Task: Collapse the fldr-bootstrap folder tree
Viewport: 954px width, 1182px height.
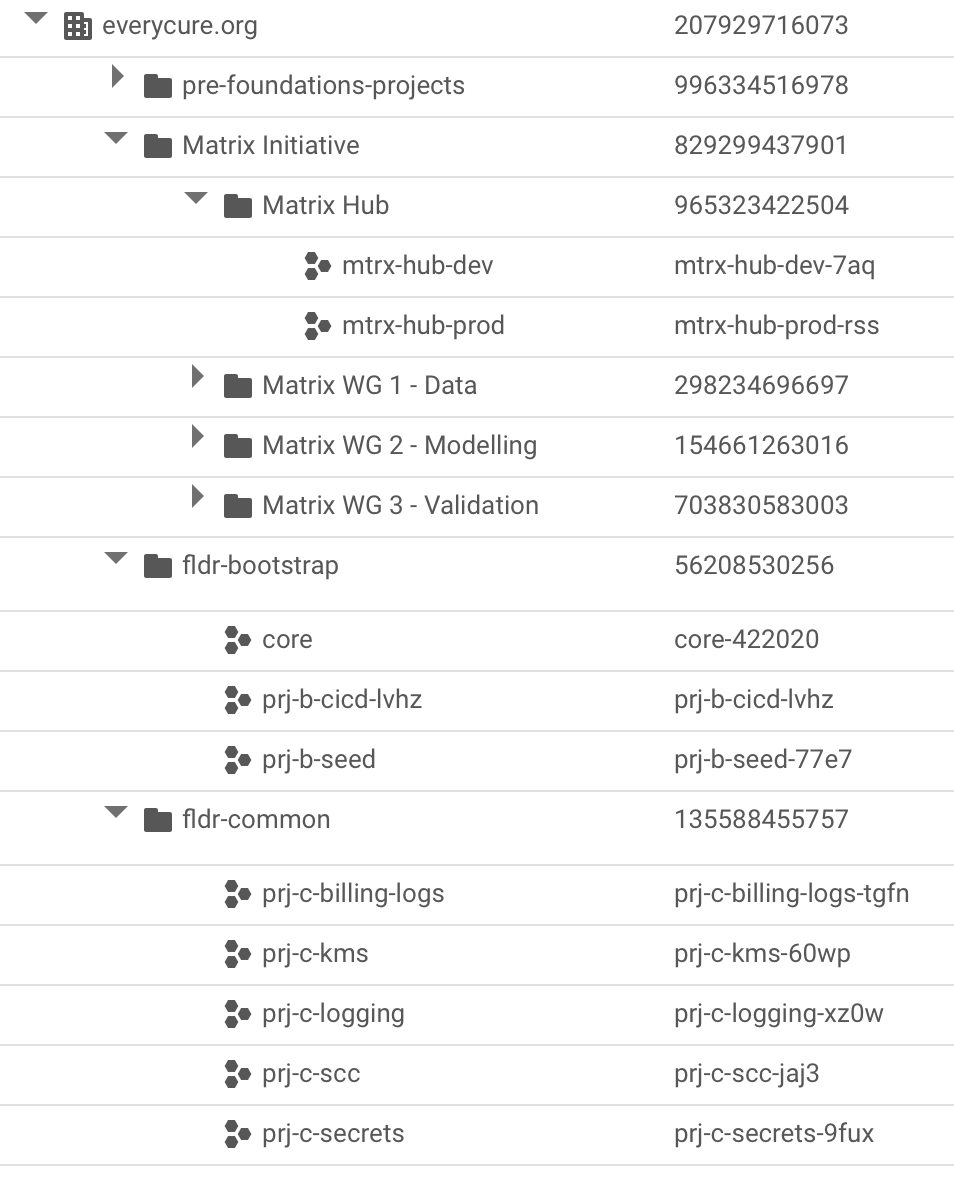Action: pyautogui.click(x=116, y=559)
